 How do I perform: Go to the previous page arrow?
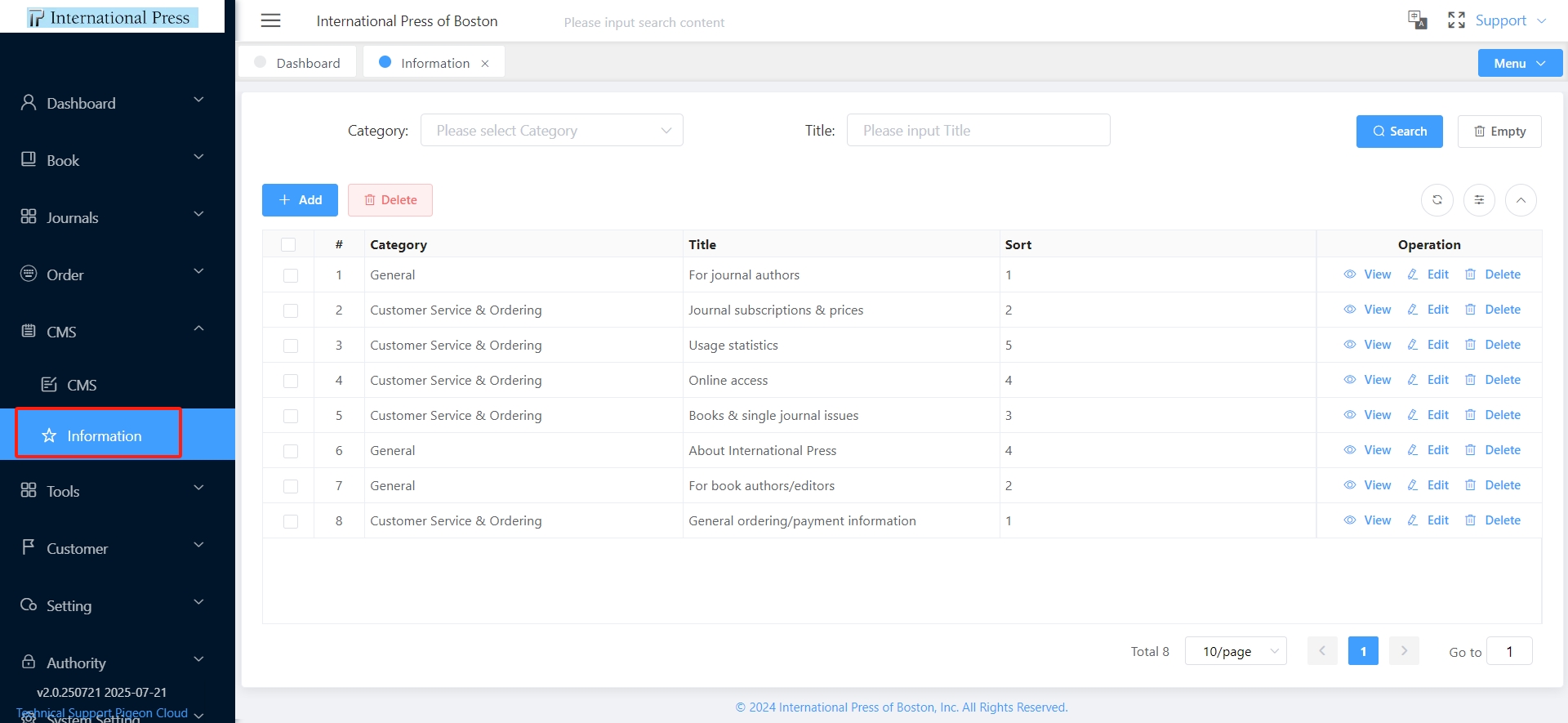[x=1322, y=651]
